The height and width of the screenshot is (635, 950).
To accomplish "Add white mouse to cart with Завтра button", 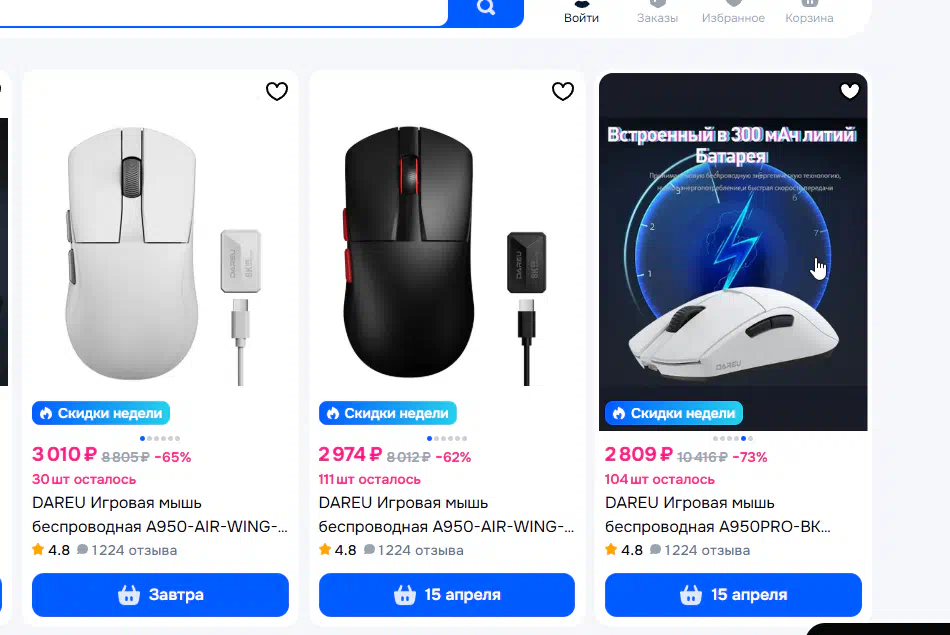I will [160, 595].
